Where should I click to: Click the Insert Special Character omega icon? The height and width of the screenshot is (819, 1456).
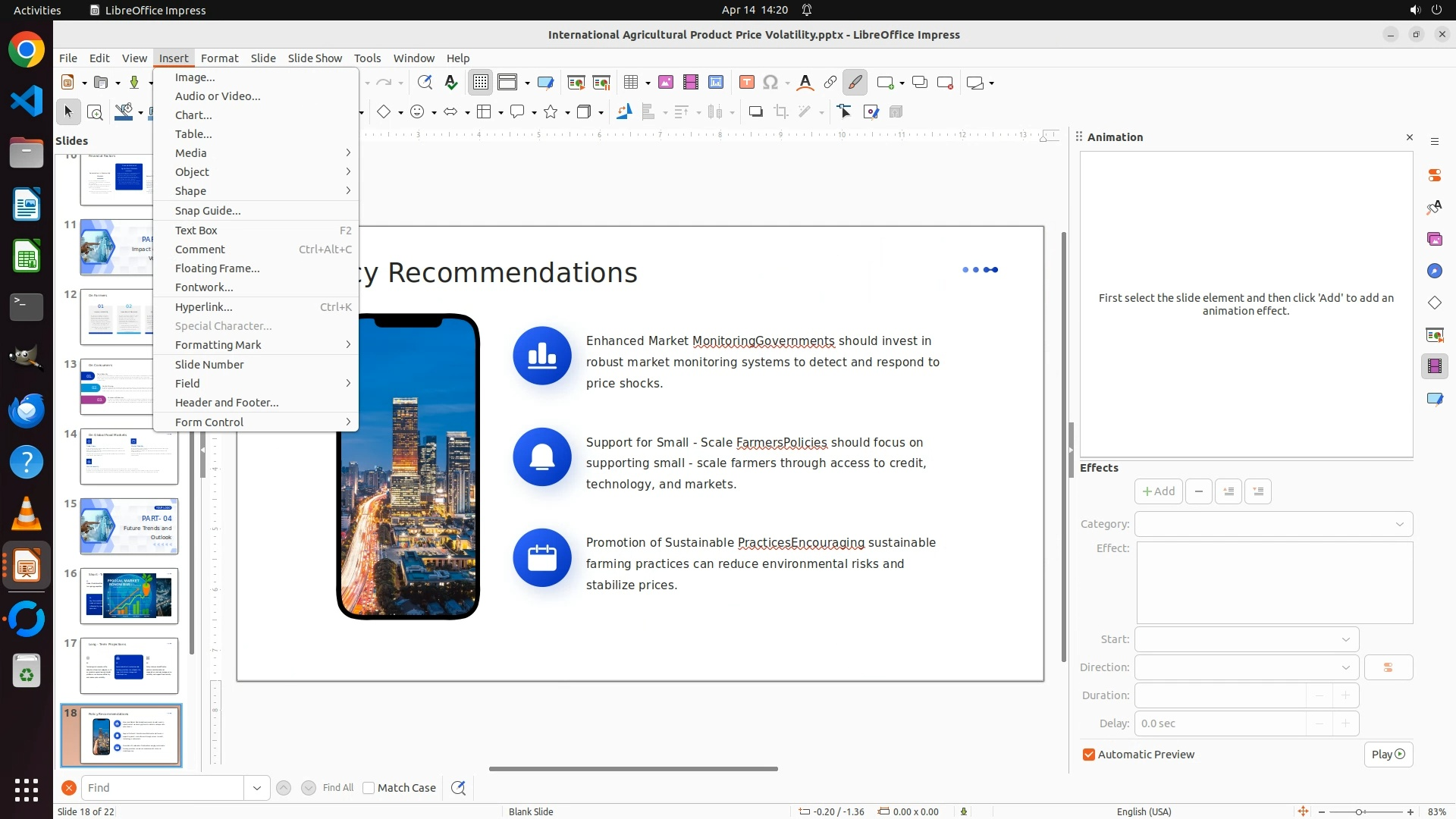[x=770, y=83]
